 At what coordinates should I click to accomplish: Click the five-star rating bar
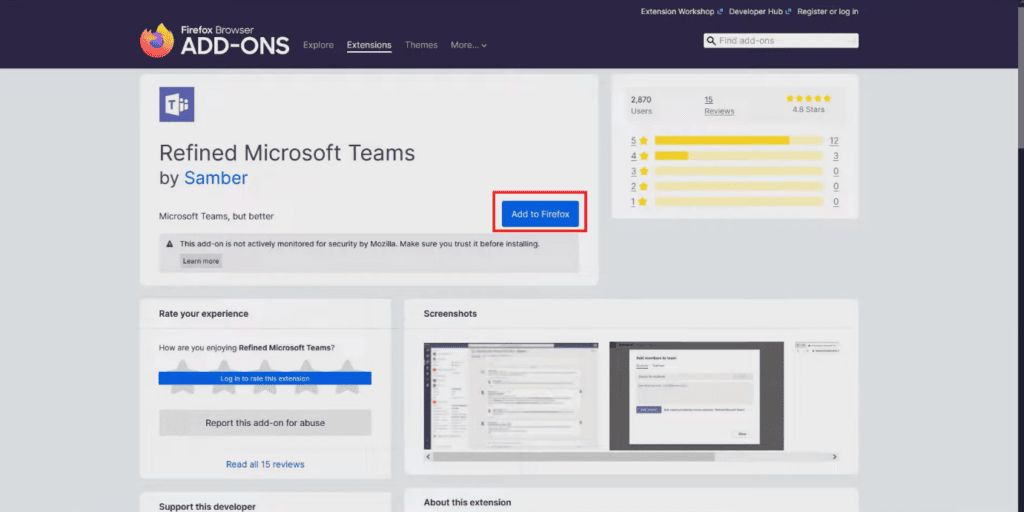(x=739, y=140)
